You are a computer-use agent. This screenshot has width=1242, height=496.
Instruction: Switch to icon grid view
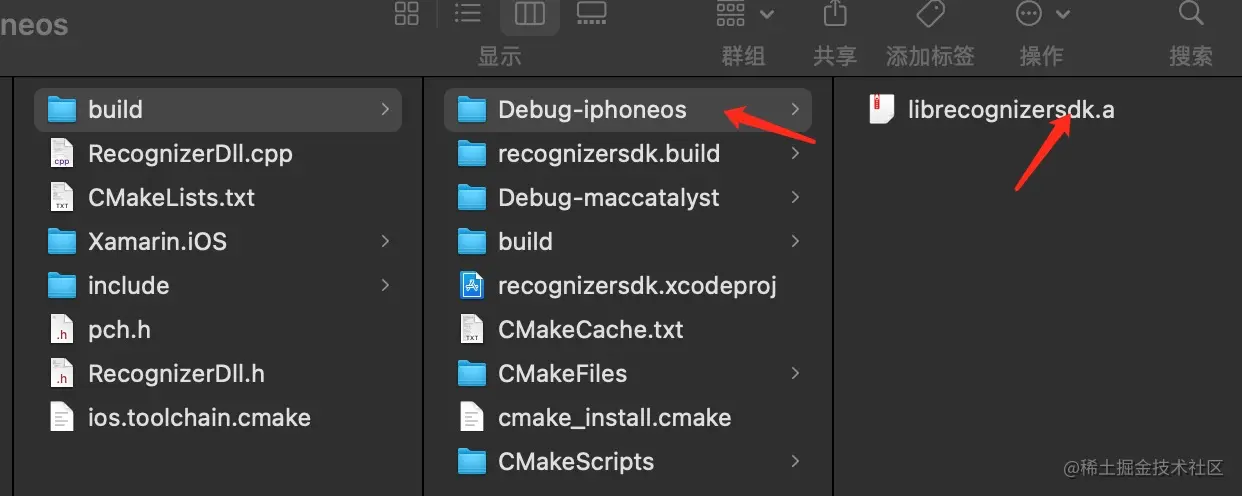[407, 13]
